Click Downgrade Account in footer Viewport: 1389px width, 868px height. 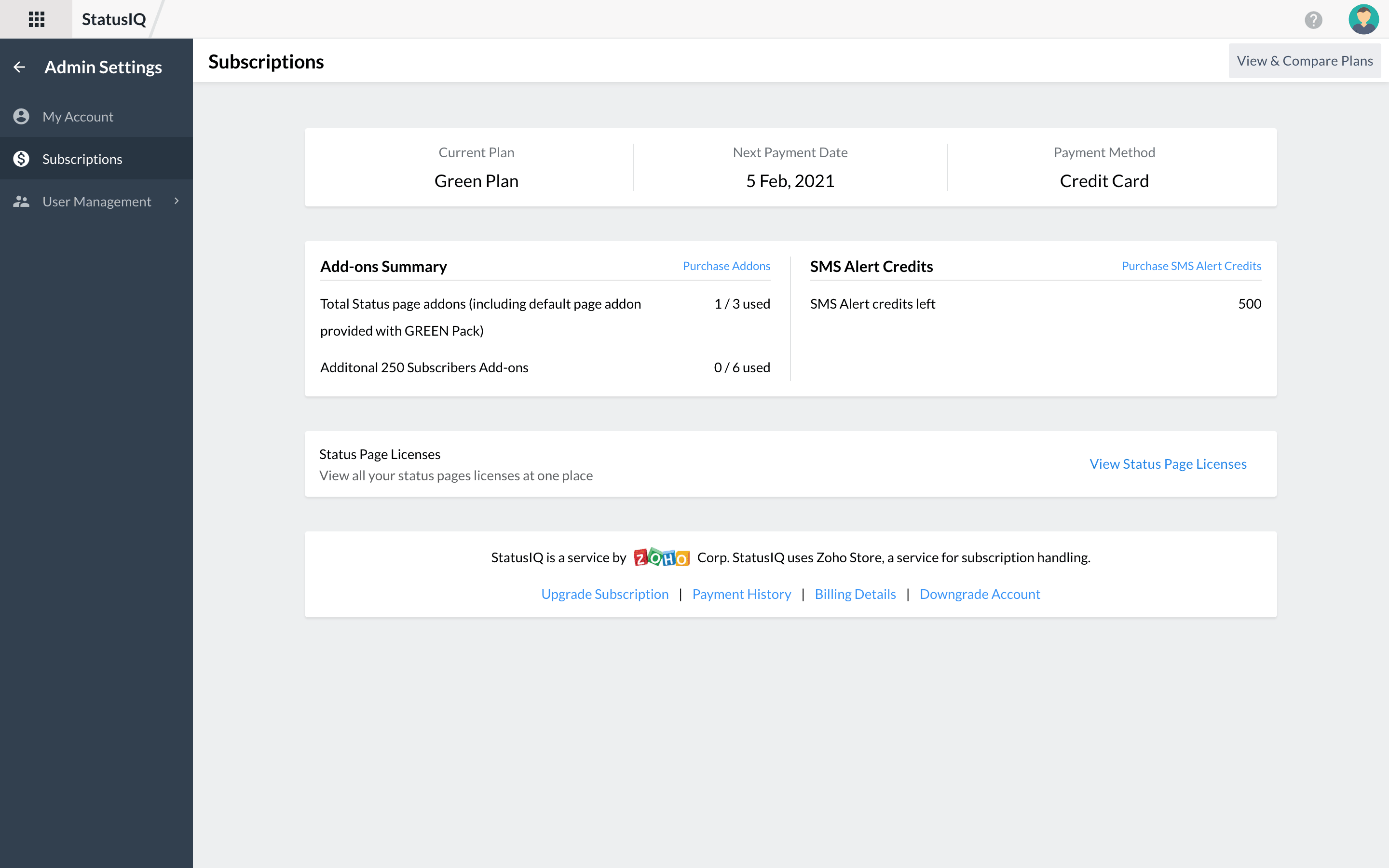pyautogui.click(x=980, y=593)
